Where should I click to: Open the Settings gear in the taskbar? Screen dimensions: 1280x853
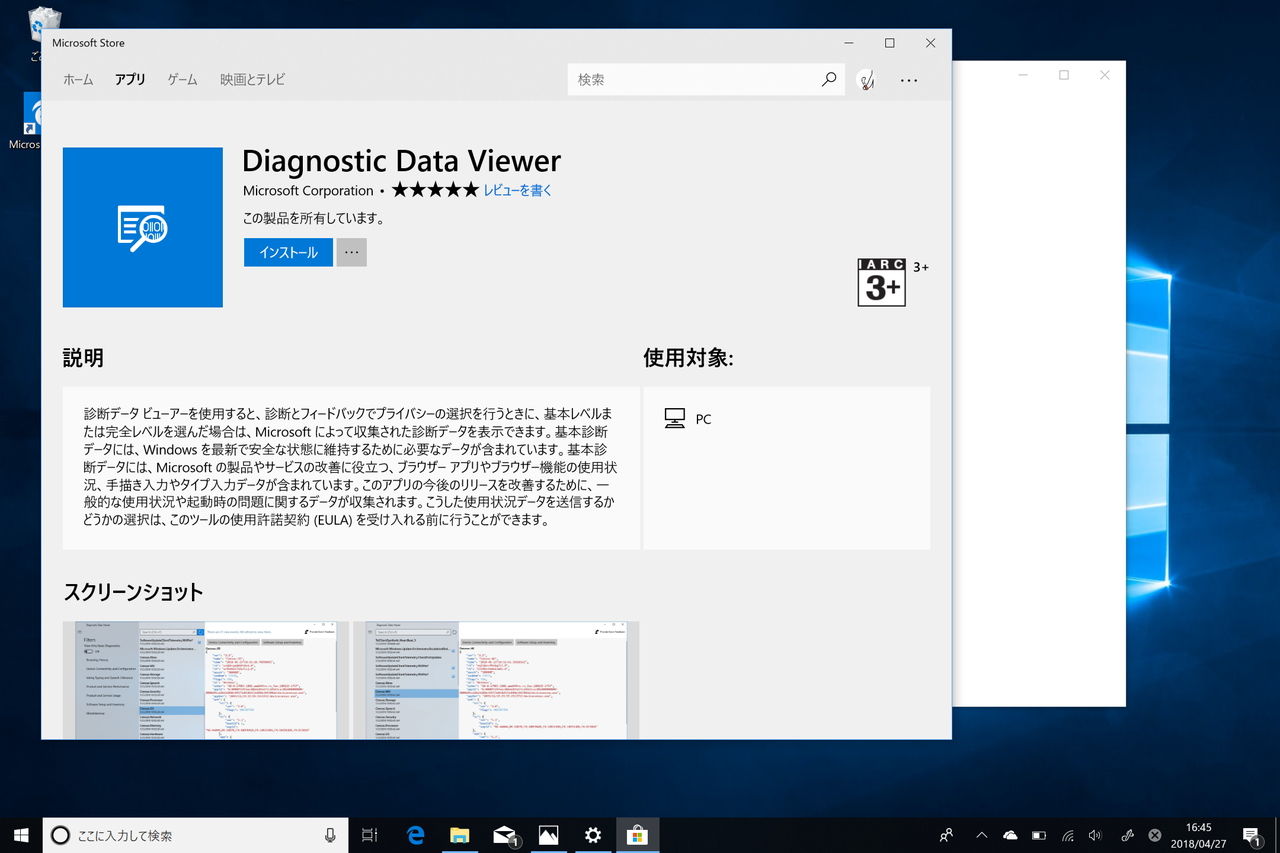593,835
